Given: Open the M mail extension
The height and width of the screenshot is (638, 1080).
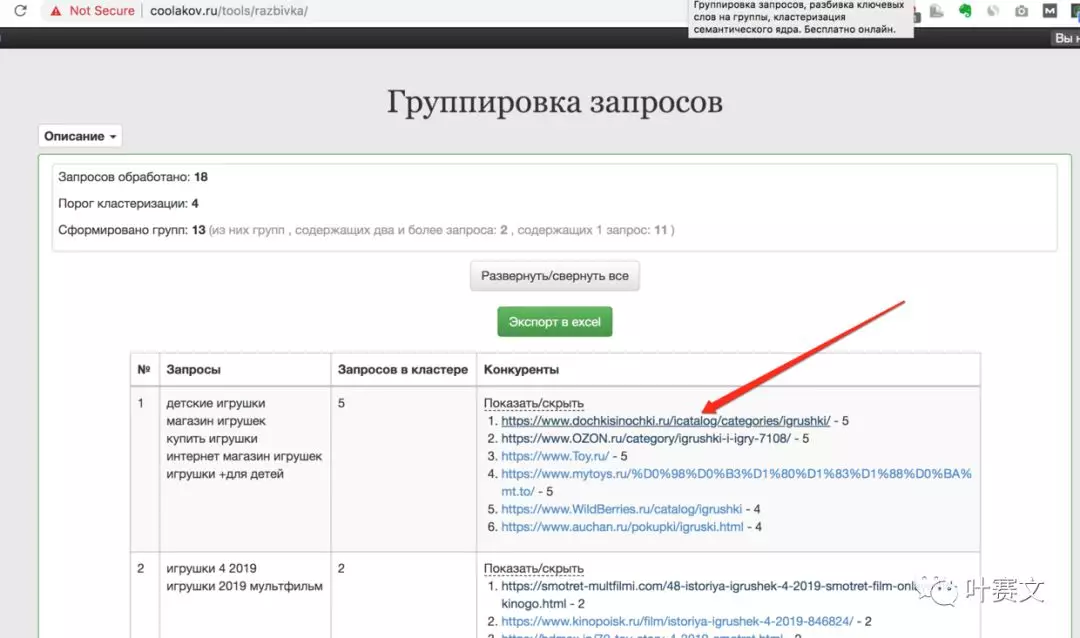Looking at the screenshot, I should tap(1051, 10).
